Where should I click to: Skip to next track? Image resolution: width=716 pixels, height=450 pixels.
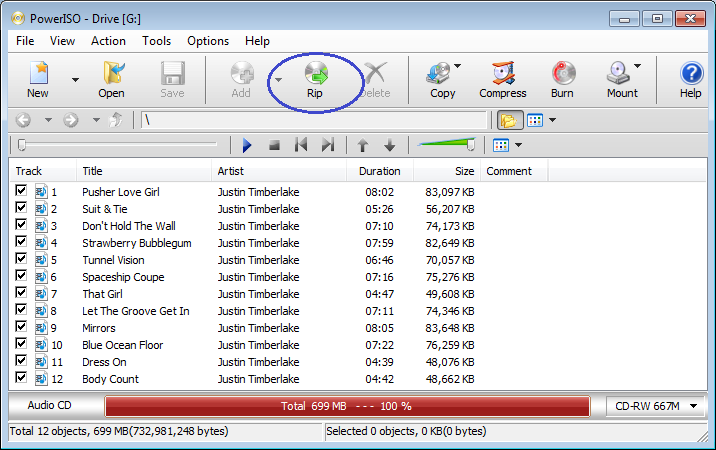328,145
